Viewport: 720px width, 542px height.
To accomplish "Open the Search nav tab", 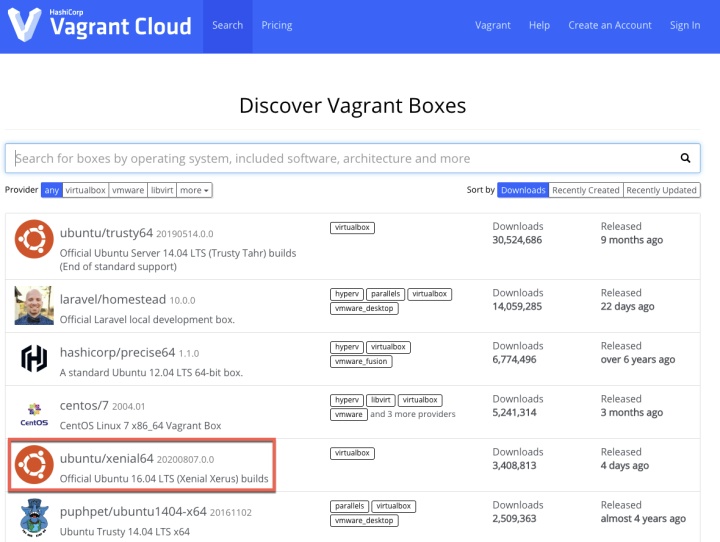I will coord(227,26).
